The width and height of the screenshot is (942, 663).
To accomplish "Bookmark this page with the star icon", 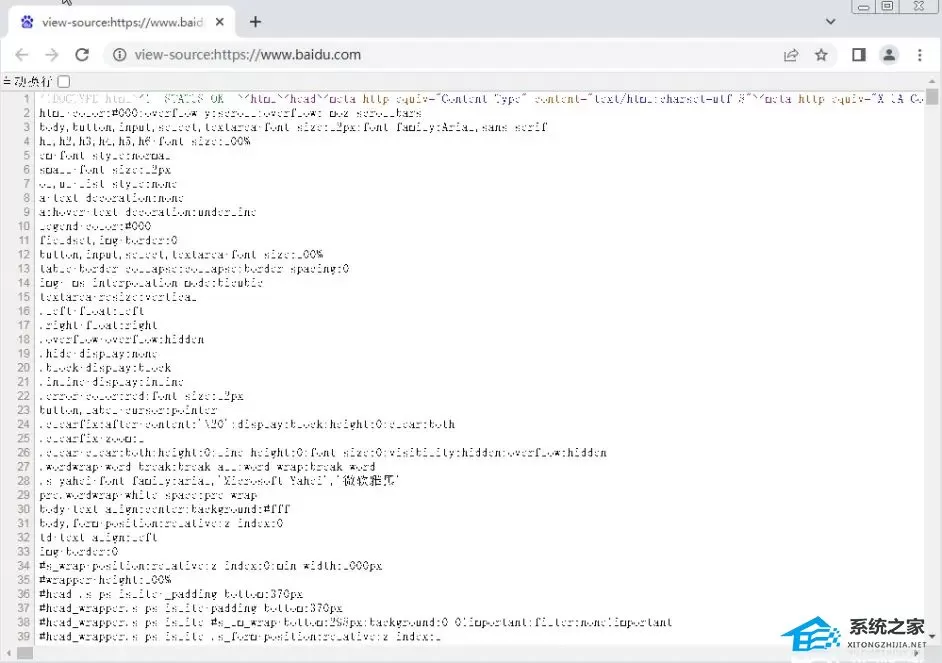I will coord(821,55).
